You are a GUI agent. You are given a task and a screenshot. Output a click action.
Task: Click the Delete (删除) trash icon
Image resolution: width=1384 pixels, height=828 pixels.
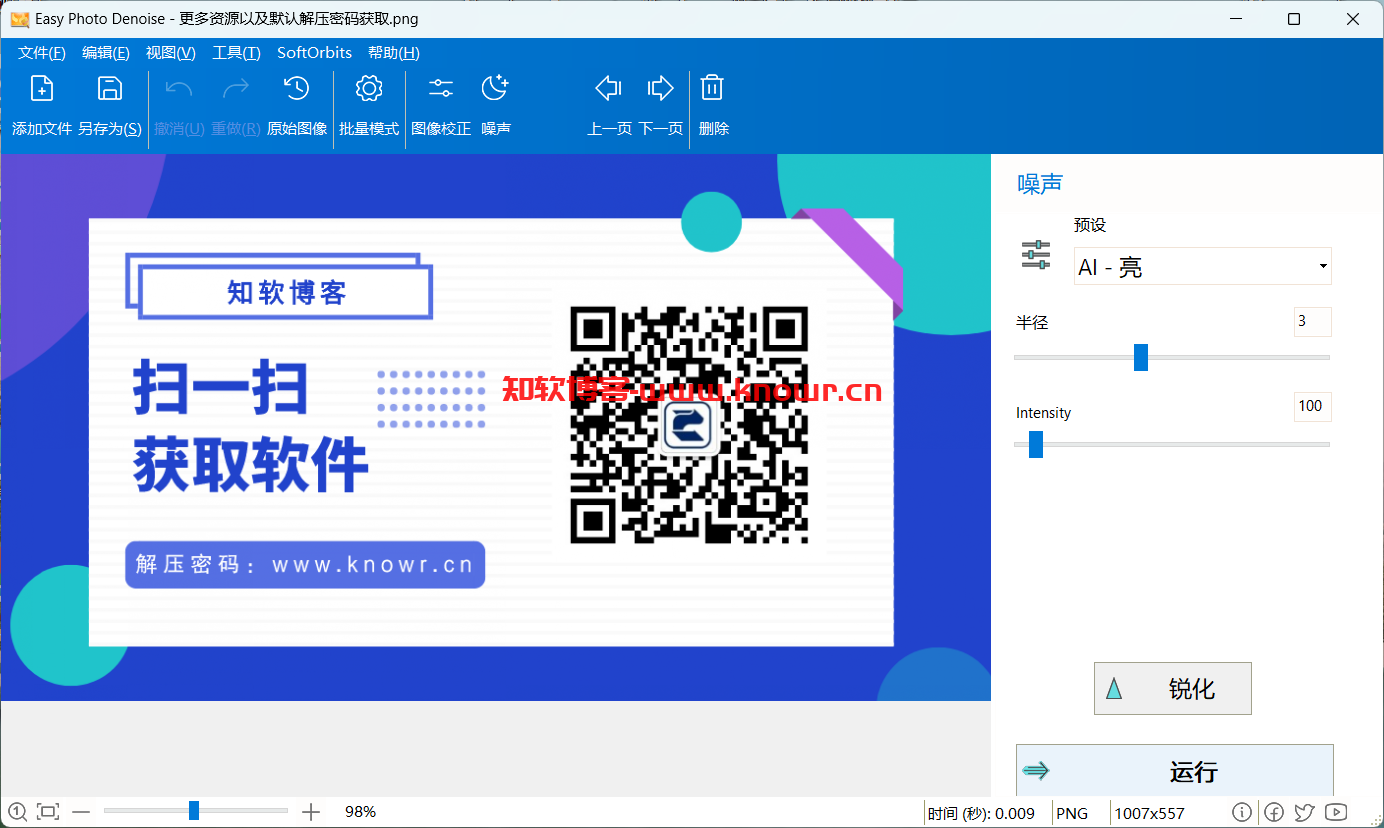[712, 89]
